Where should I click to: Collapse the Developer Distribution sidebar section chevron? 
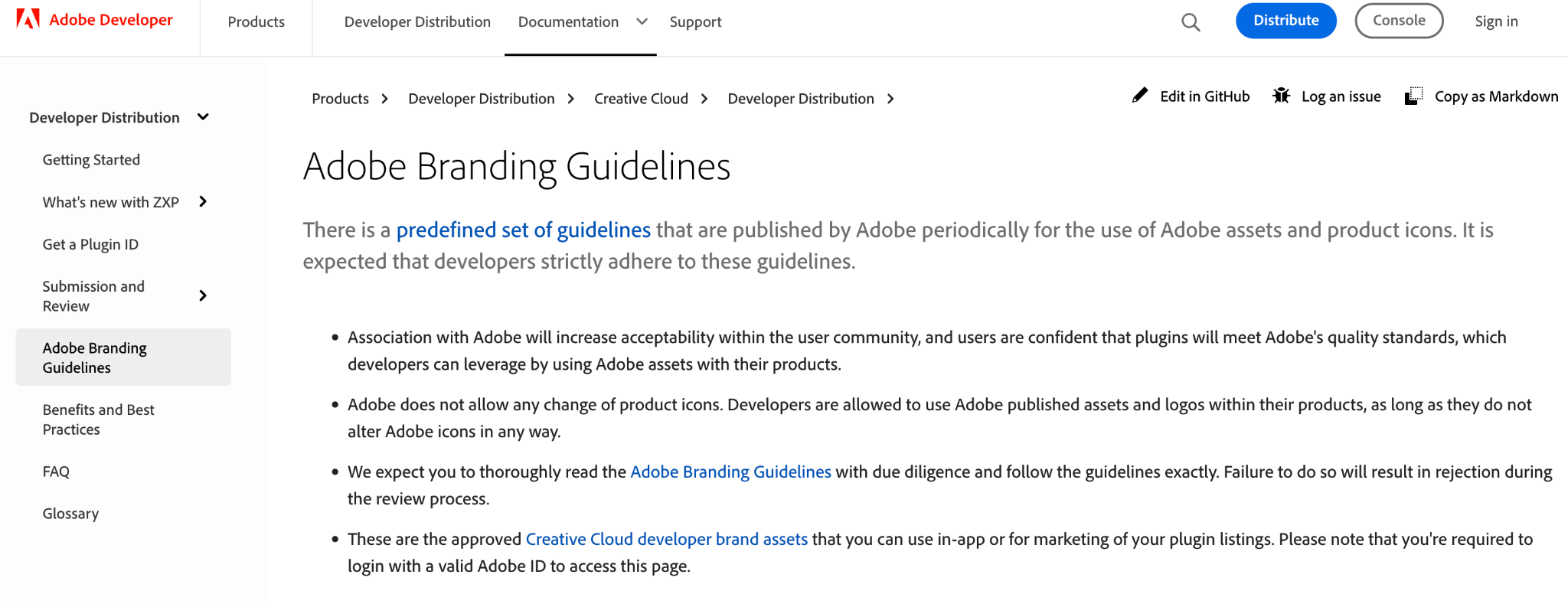pyautogui.click(x=203, y=117)
